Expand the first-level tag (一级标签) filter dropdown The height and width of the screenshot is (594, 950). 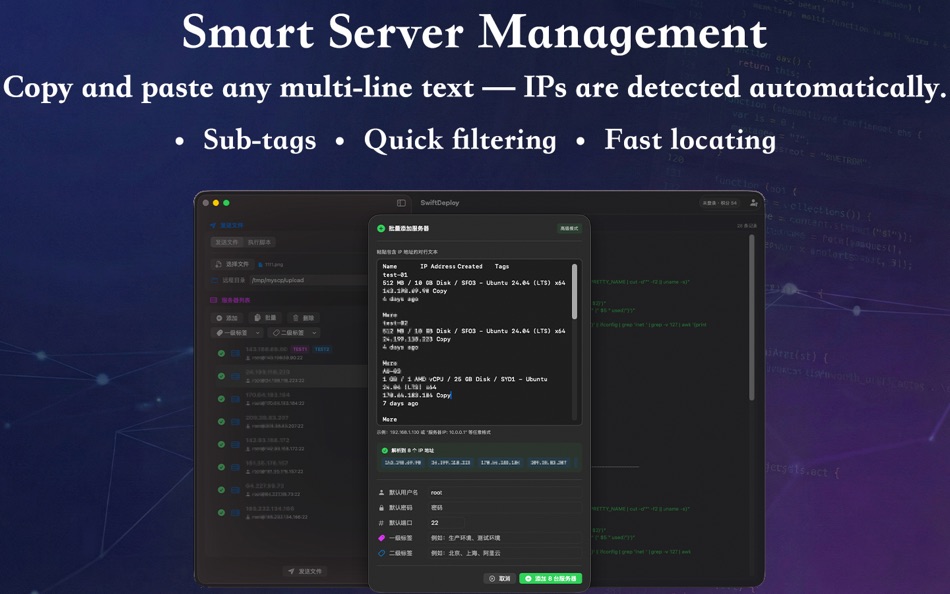(x=238, y=332)
